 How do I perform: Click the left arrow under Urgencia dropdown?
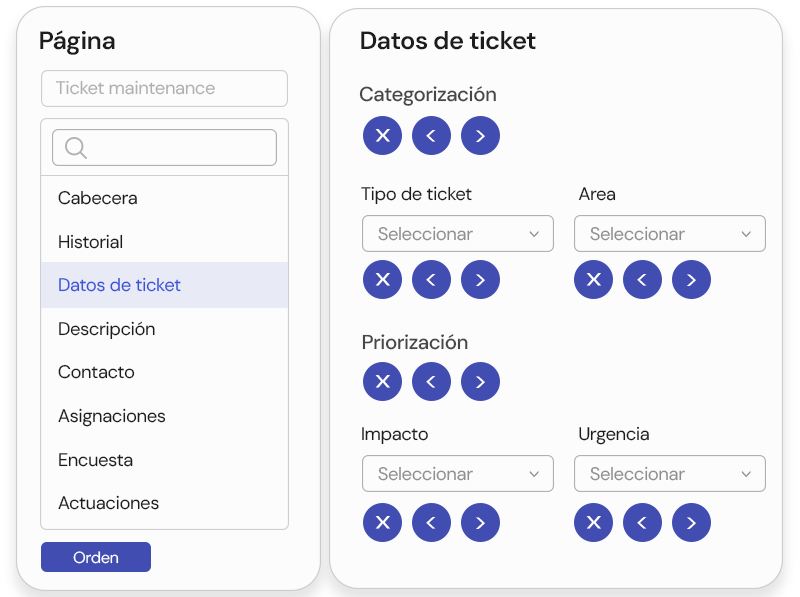coord(642,522)
